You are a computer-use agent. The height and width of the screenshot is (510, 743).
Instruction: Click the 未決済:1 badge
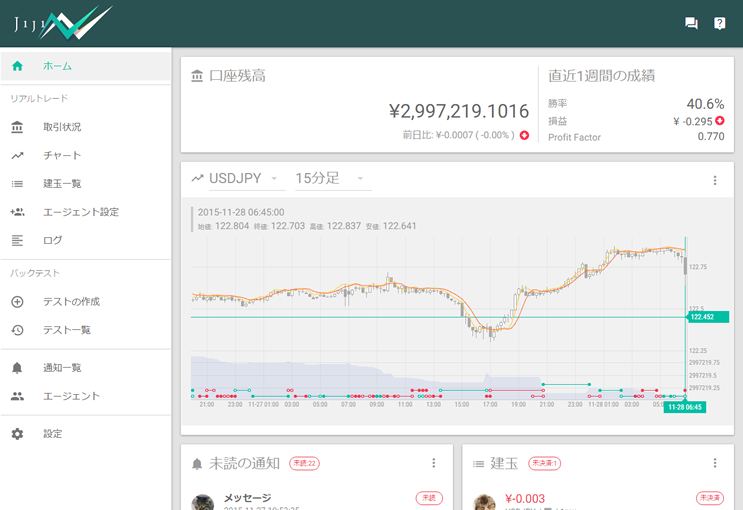pos(544,463)
